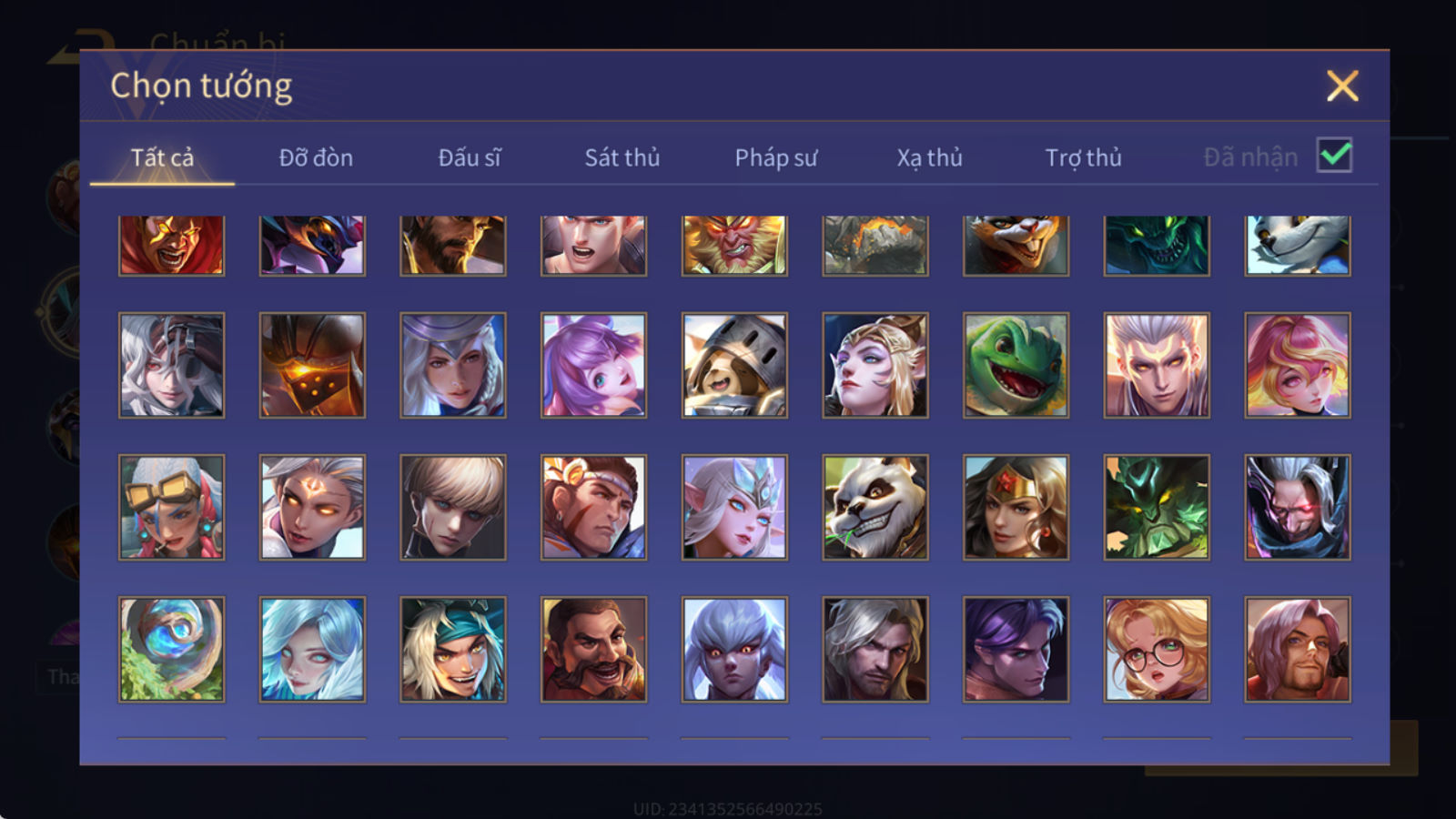The width and height of the screenshot is (1456, 819).
Task: Switch to the Đỡ đòn tab
Action: tap(316, 157)
